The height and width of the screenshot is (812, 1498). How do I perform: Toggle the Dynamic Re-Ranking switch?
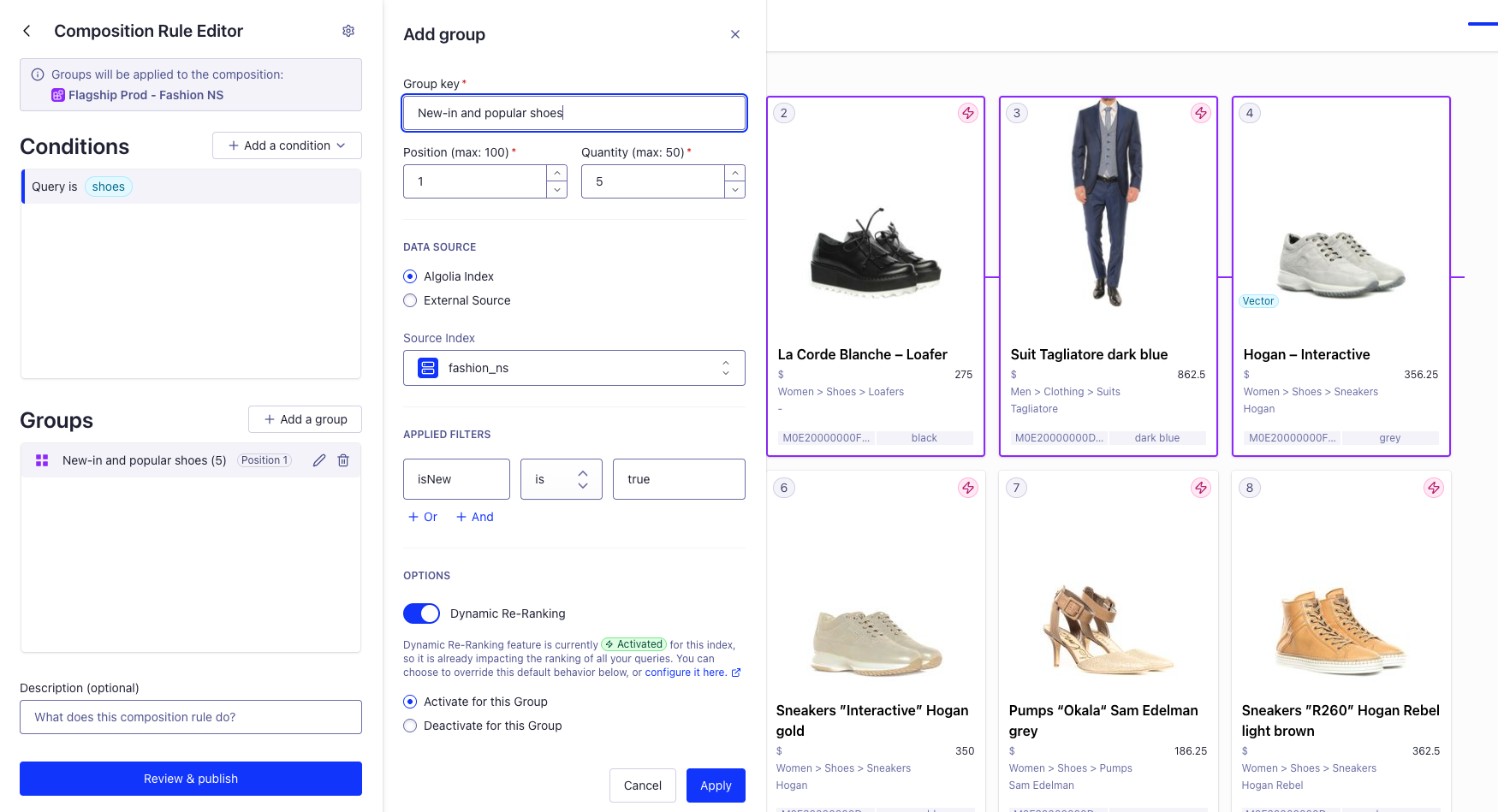(421, 613)
